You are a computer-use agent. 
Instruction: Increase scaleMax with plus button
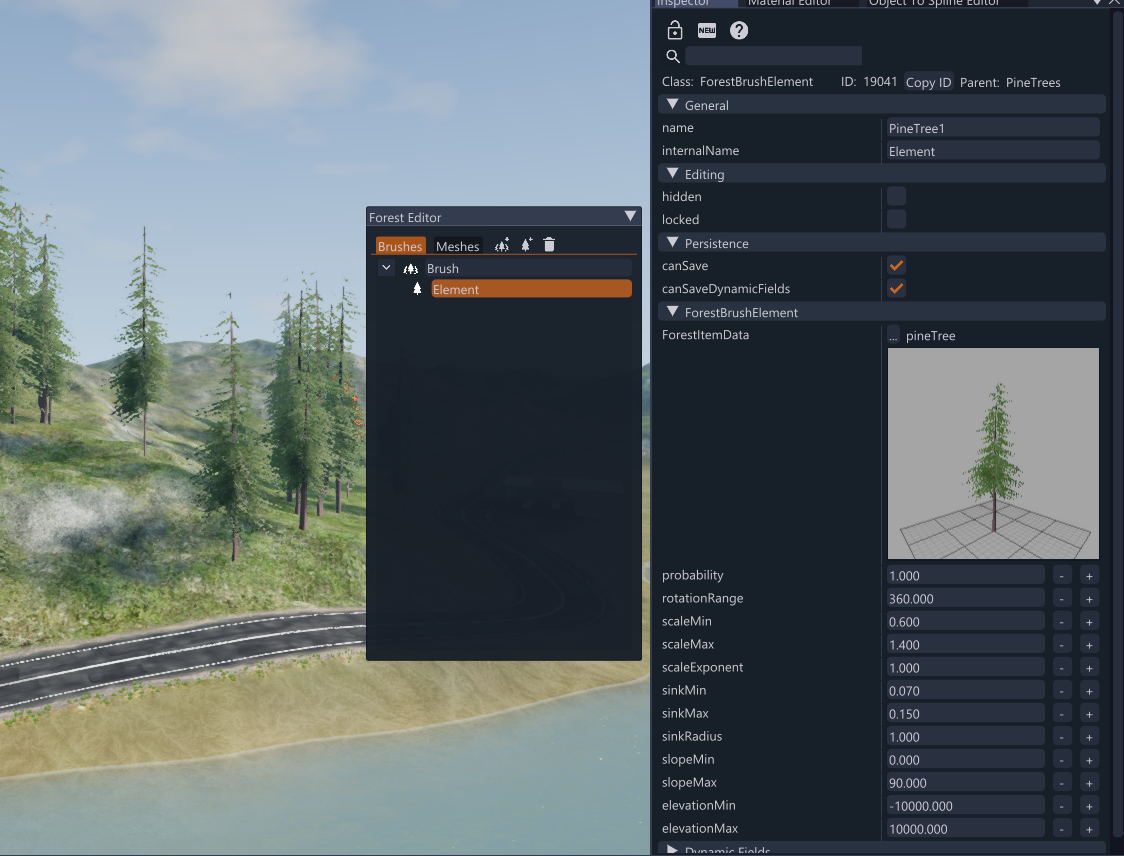click(x=1089, y=645)
